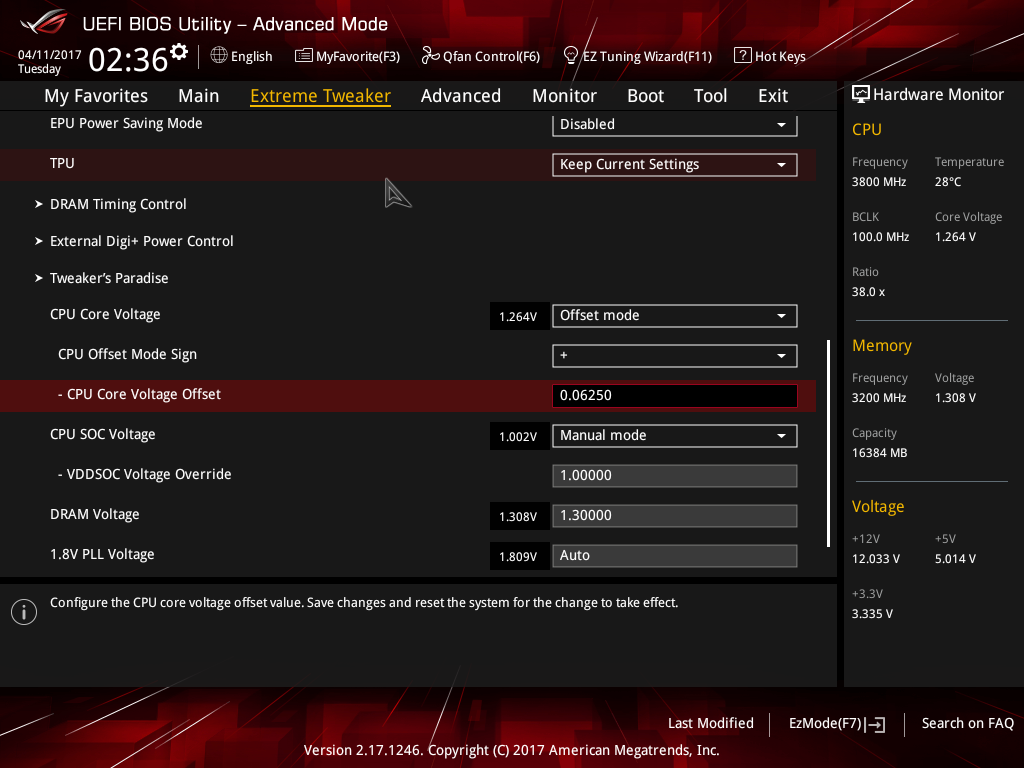1024x768 pixels.
Task: Click the globe language icon
Action: click(x=219, y=56)
